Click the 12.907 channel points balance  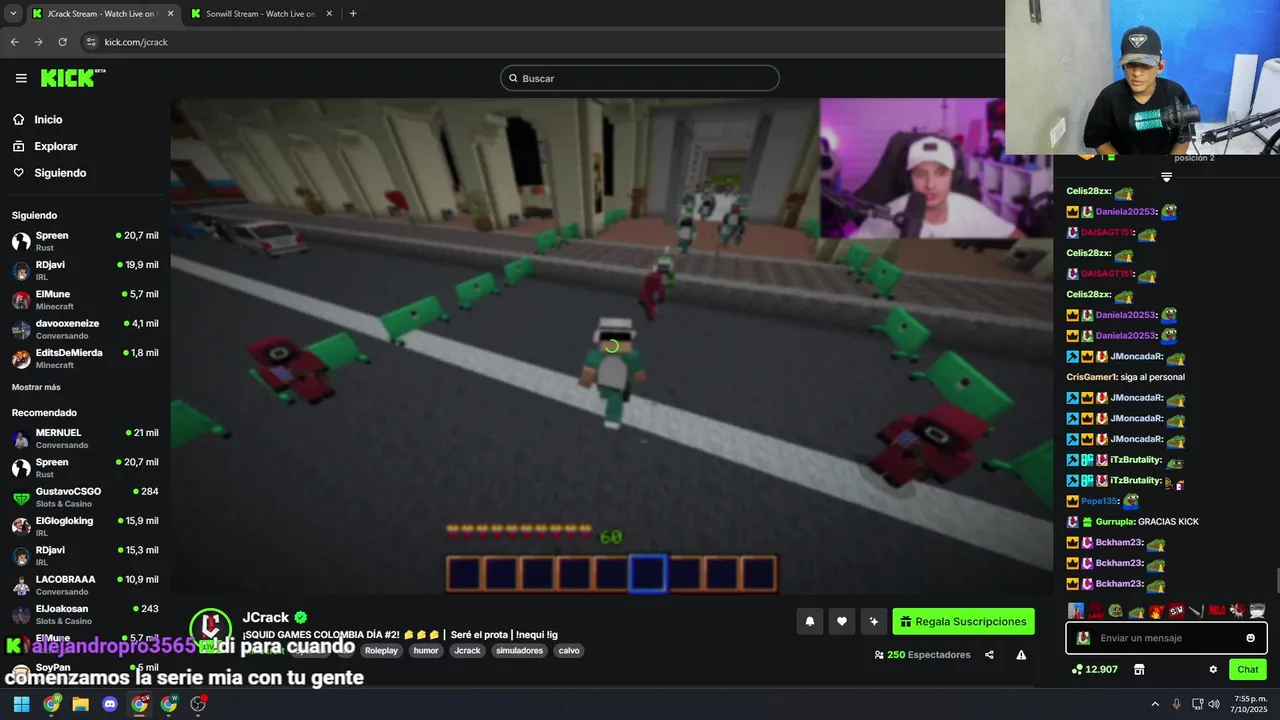1094,670
